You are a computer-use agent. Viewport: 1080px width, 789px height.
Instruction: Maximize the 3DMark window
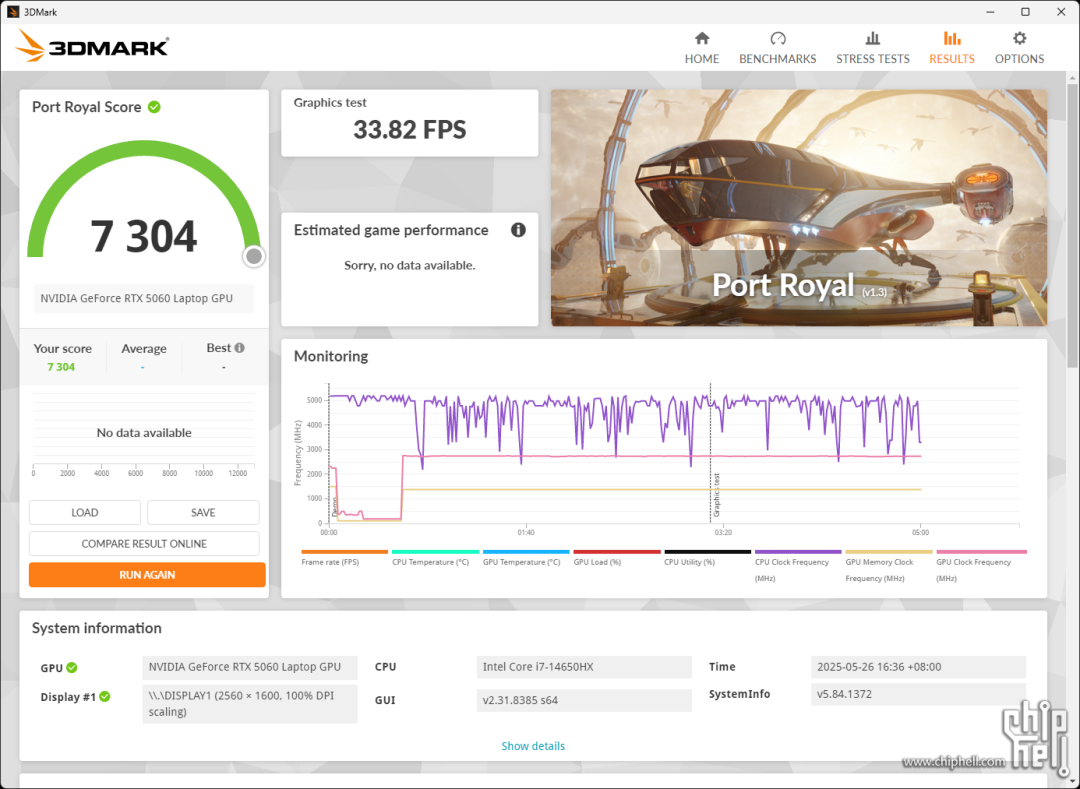coord(1026,12)
